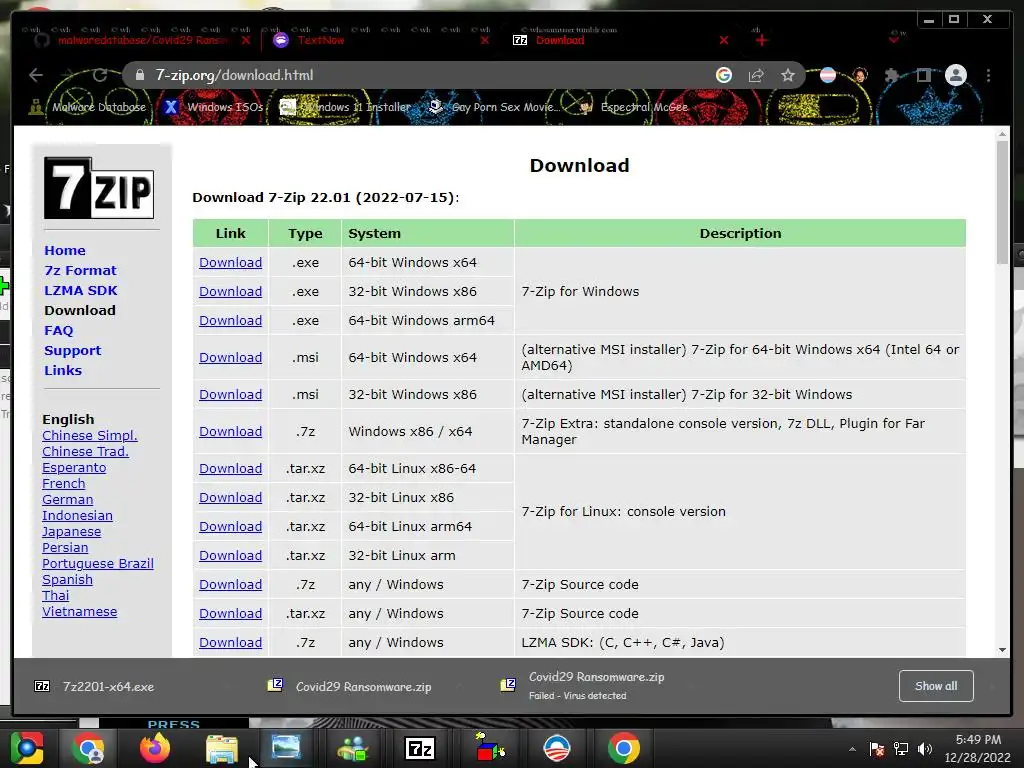
Task: Click the 7-ZIP logo image
Action: (x=99, y=188)
